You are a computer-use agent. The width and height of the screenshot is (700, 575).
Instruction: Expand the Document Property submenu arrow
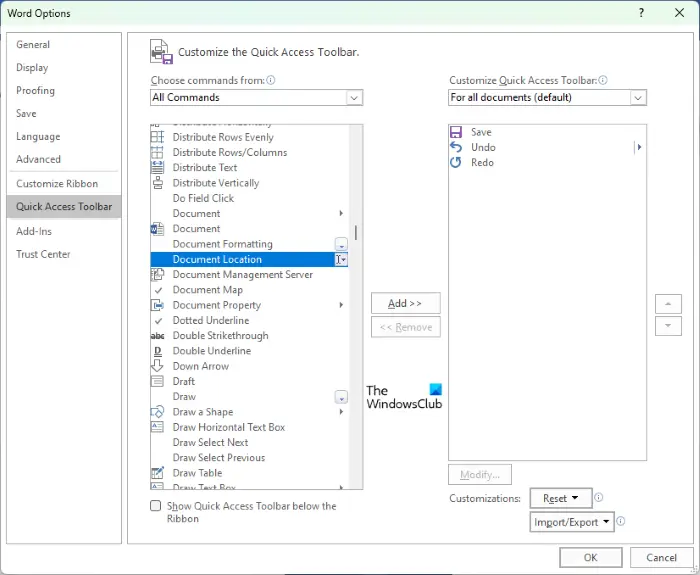pyautogui.click(x=341, y=305)
